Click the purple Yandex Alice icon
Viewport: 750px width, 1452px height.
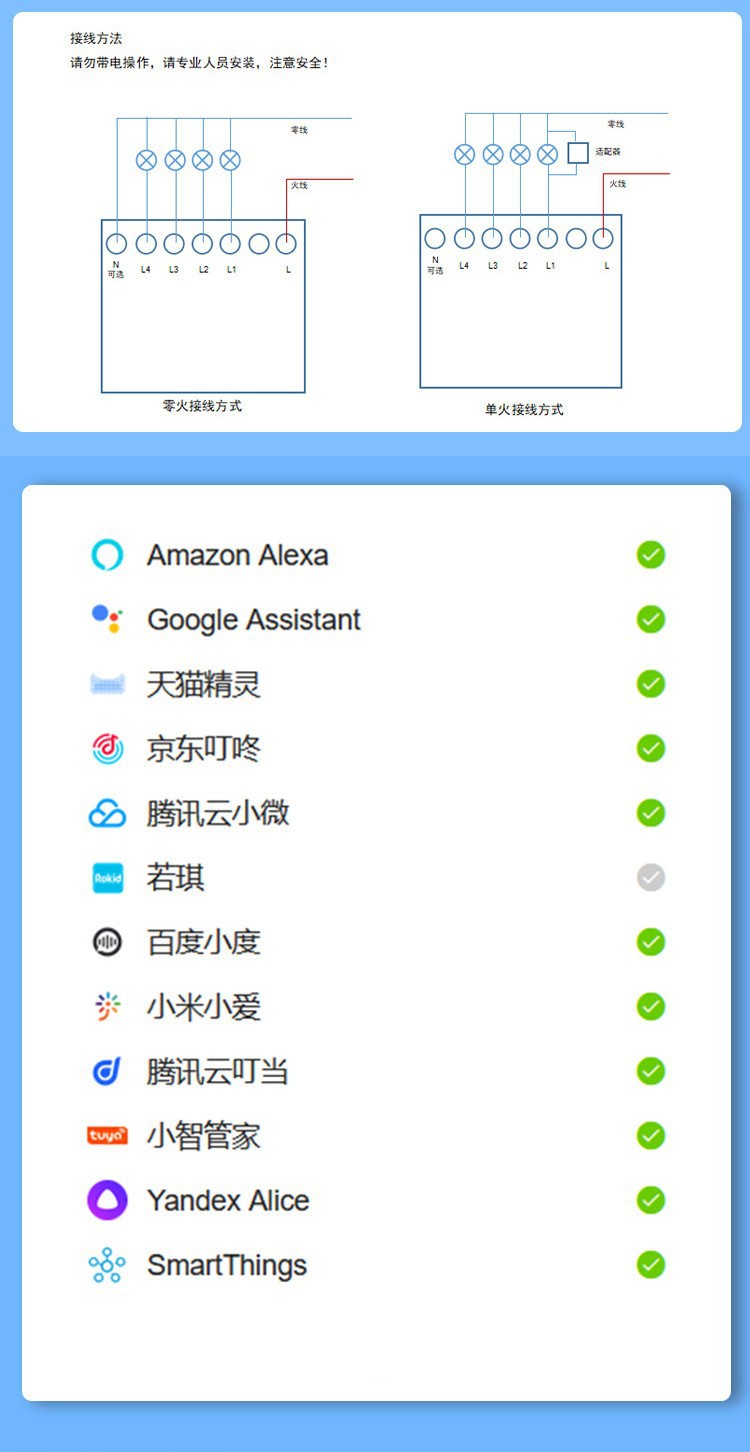click(x=107, y=1200)
